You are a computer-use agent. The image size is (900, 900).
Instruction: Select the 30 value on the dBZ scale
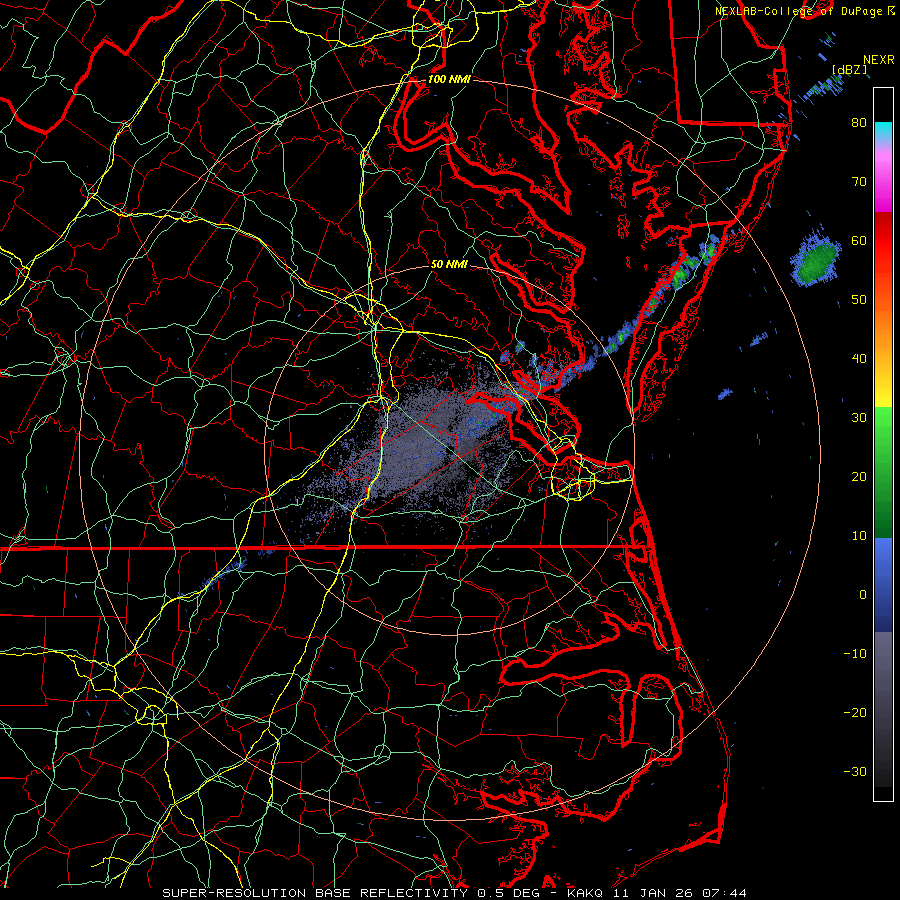coord(859,417)
